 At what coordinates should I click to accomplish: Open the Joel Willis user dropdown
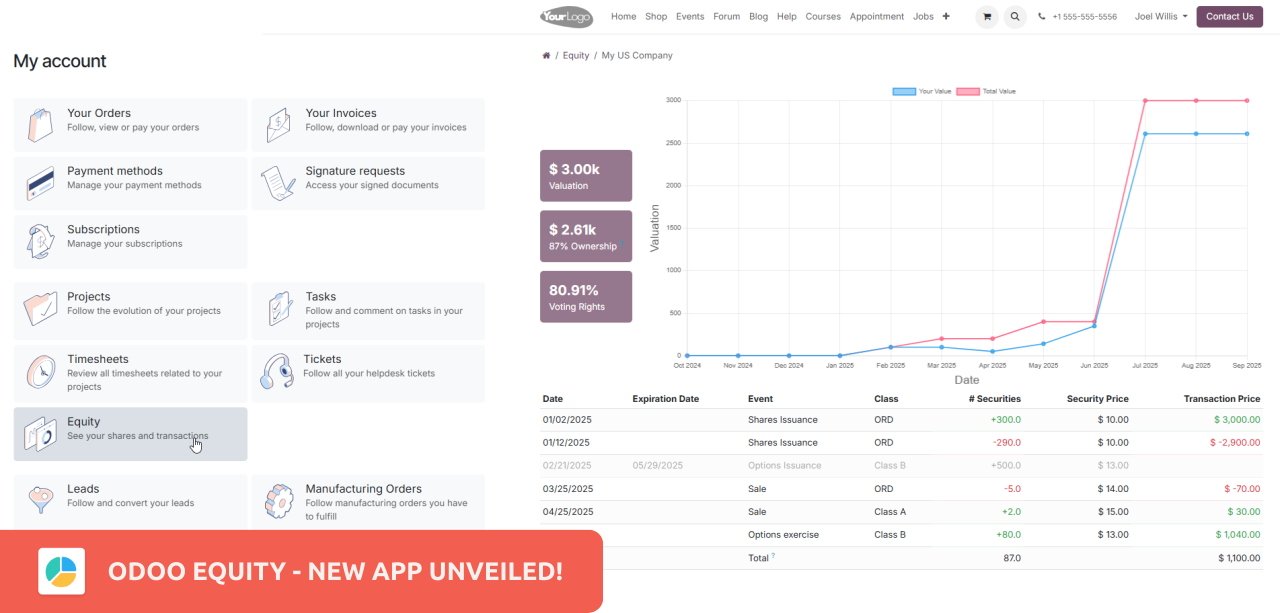click(x=1161, y=17)
